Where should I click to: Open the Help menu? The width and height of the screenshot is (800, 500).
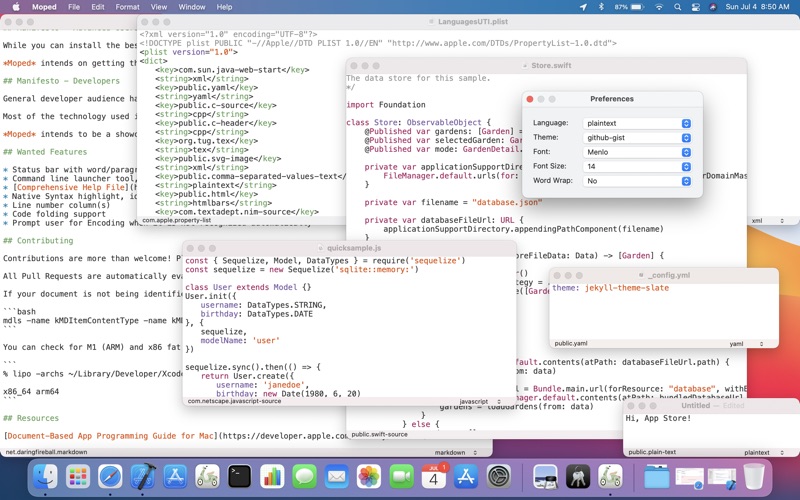click(x=224, y=7)
